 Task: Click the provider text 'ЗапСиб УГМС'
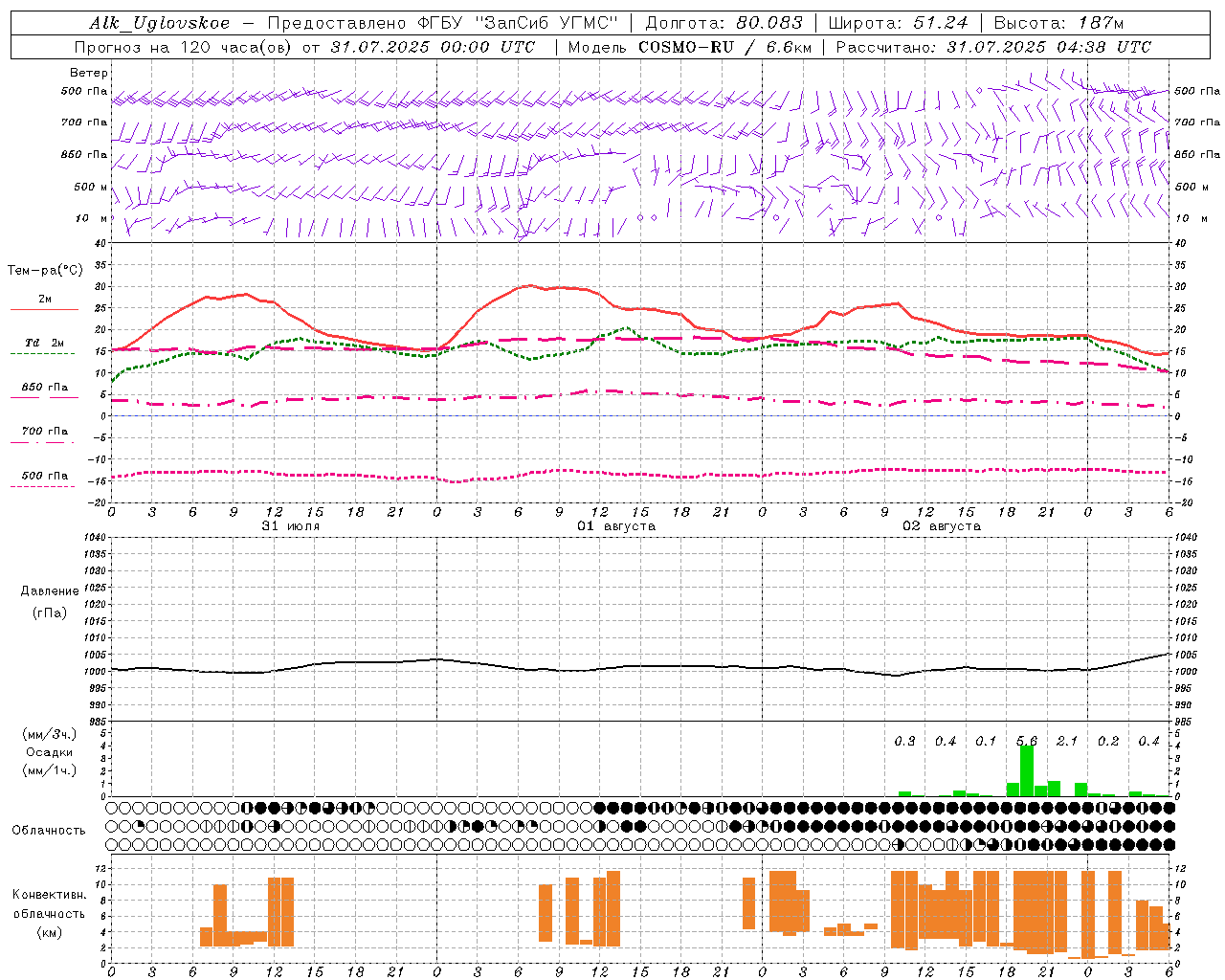coord(547,23)
